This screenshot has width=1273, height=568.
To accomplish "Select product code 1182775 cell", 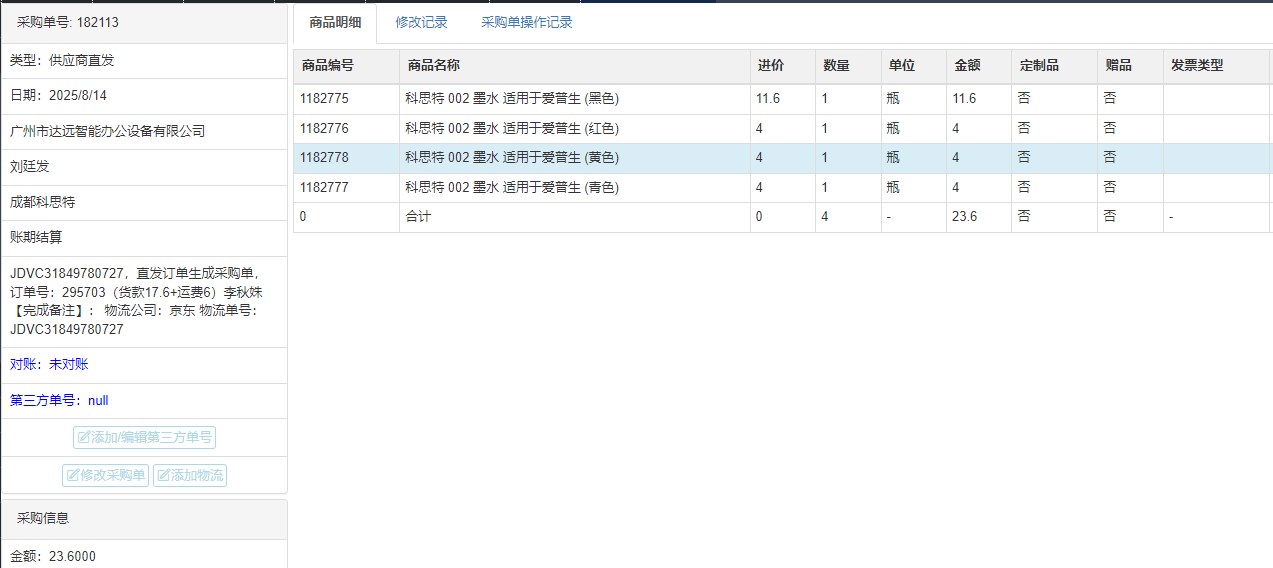I will (346, 99).
